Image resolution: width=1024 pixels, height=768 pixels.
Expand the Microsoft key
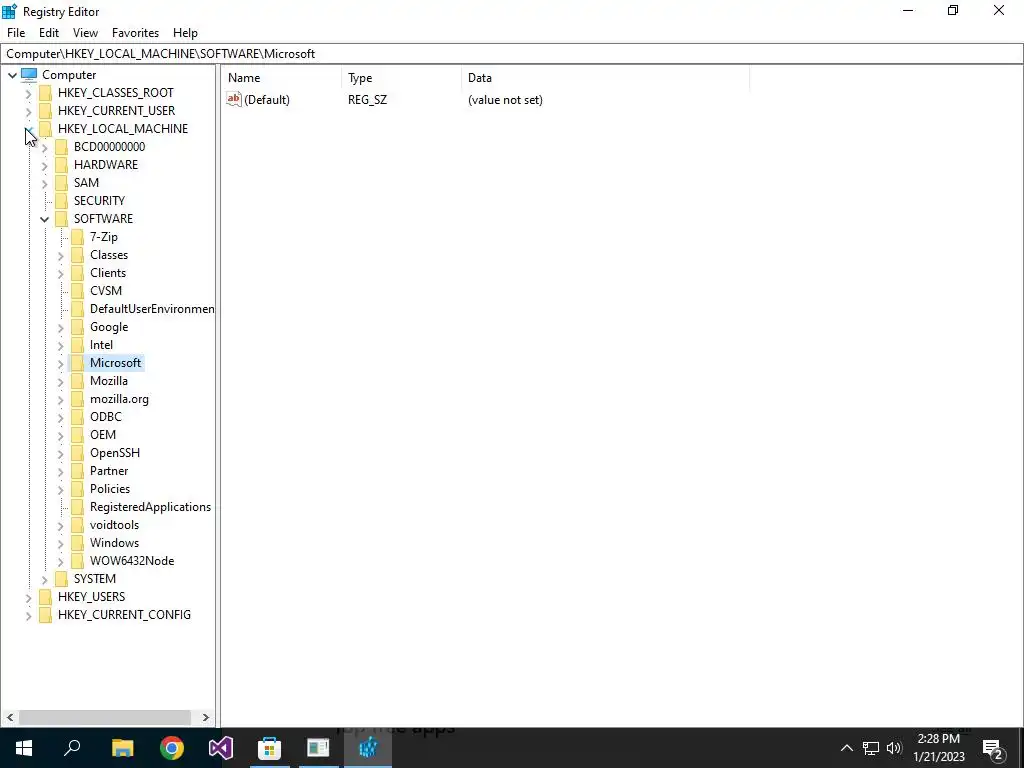pos(61,363)
